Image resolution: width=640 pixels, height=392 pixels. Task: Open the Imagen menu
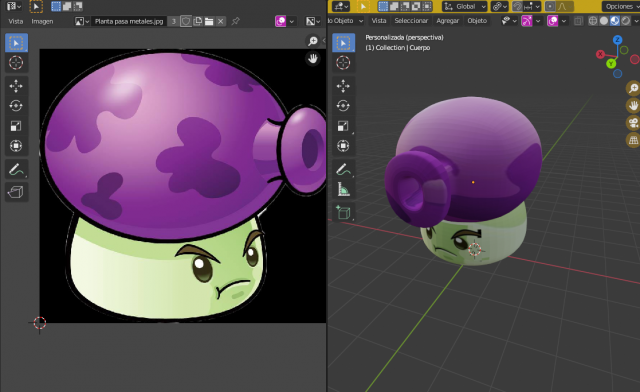click(42, 21)
